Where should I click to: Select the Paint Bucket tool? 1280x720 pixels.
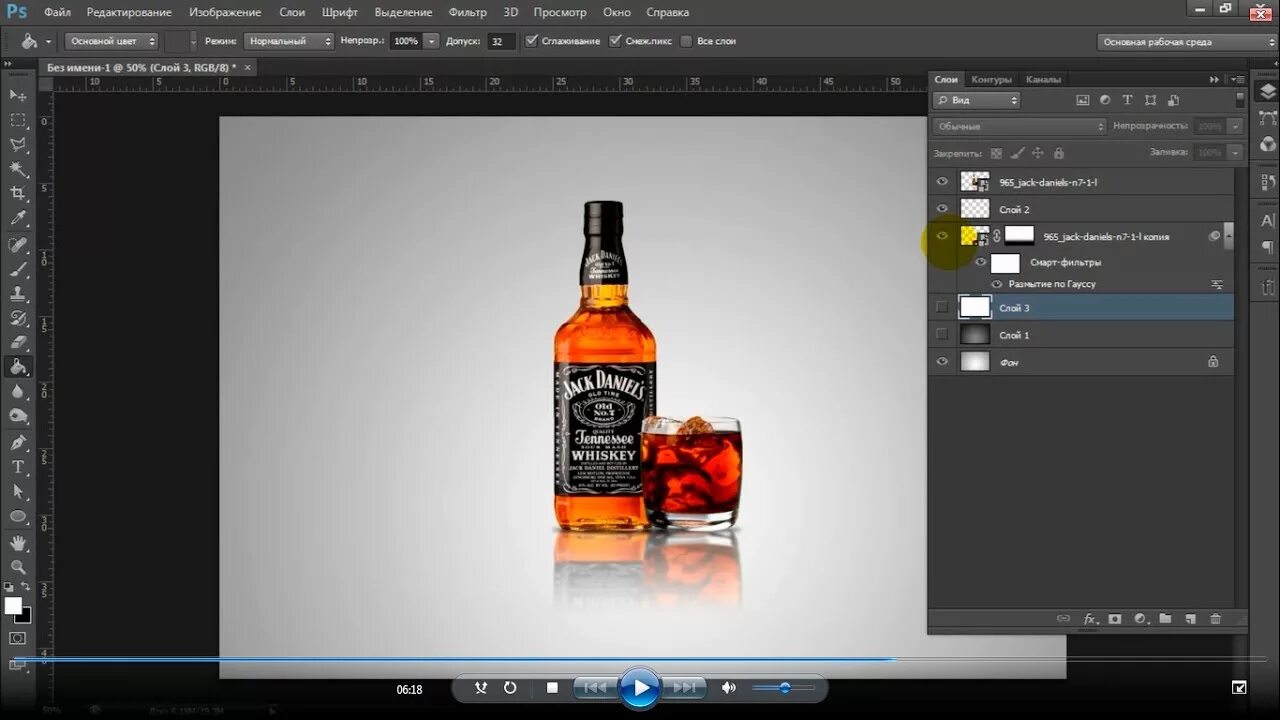18,367
